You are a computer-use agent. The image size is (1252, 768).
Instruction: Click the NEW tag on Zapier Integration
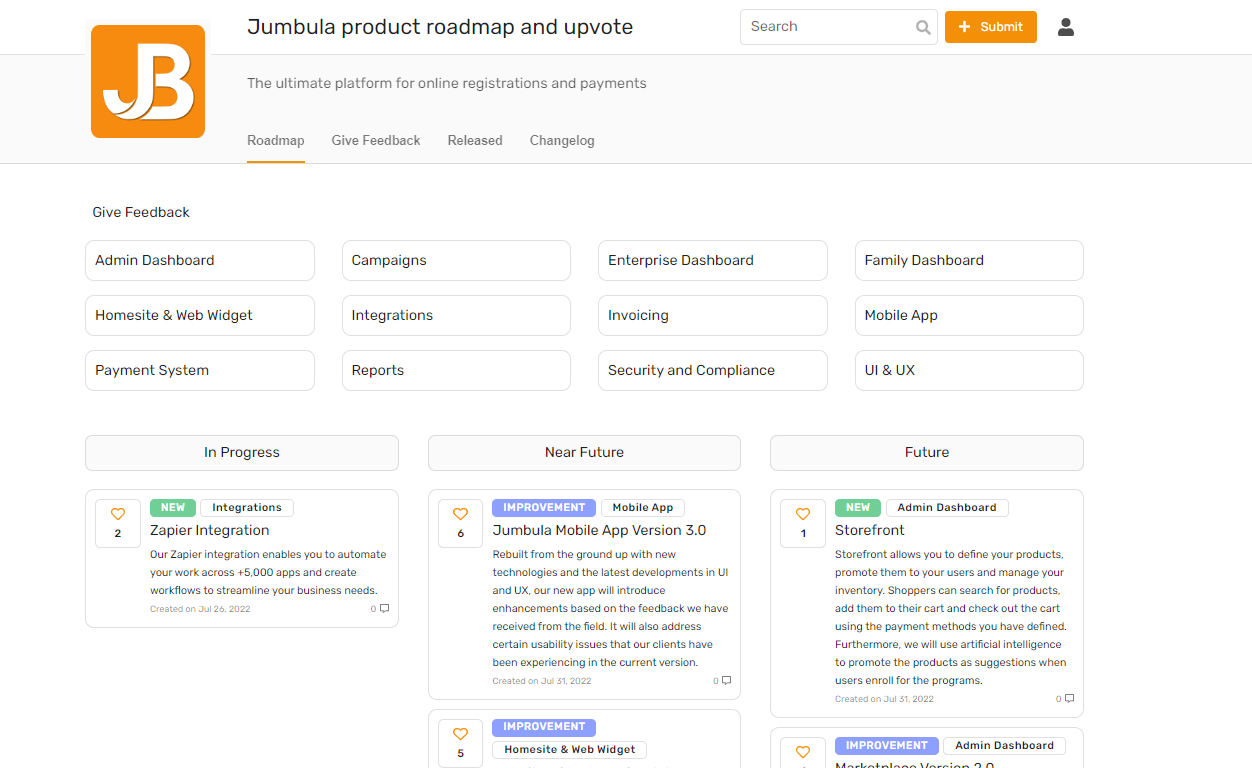173,508
